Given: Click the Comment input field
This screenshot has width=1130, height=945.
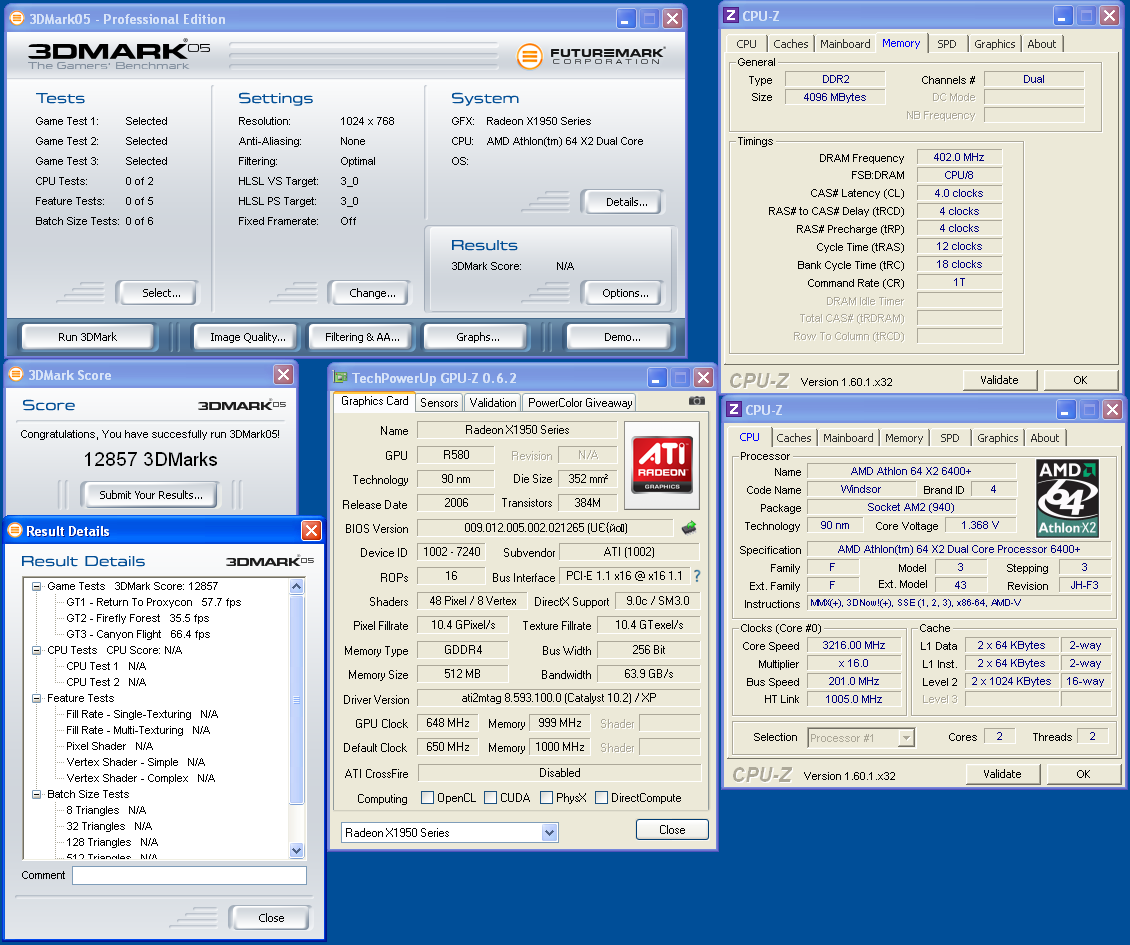Looking at the screenshot, I should point(189,875).
